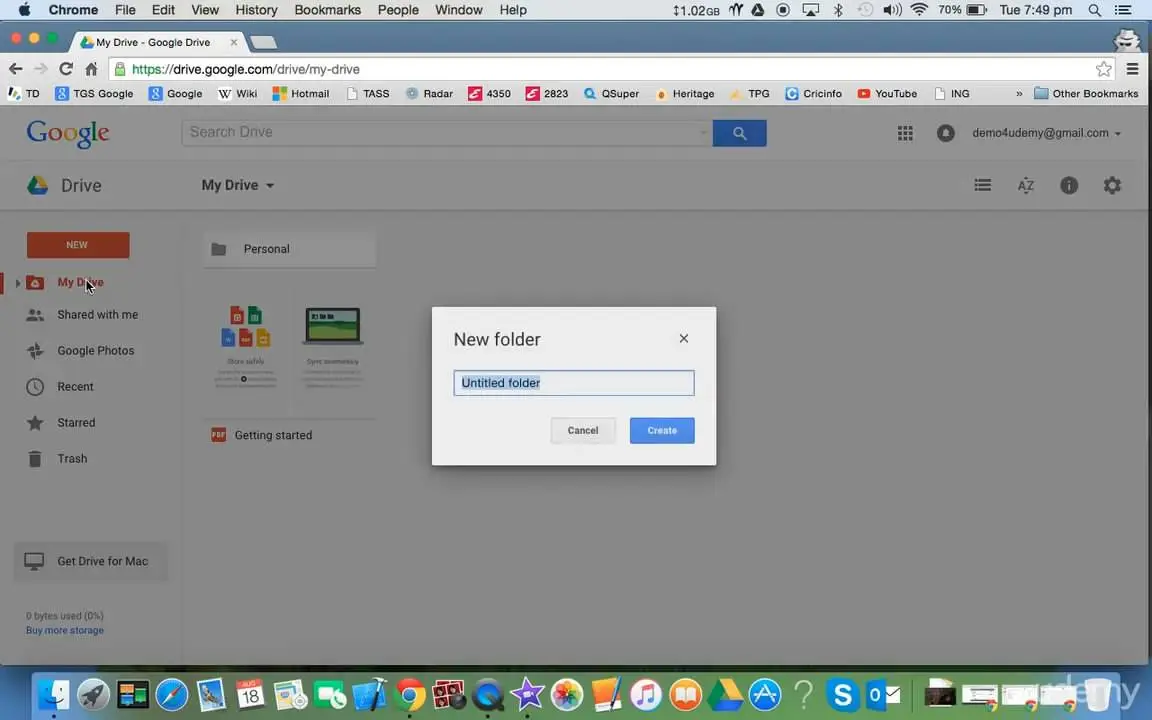Open a new tab button
Screen dimensions: 1152x720
[263, 43]
